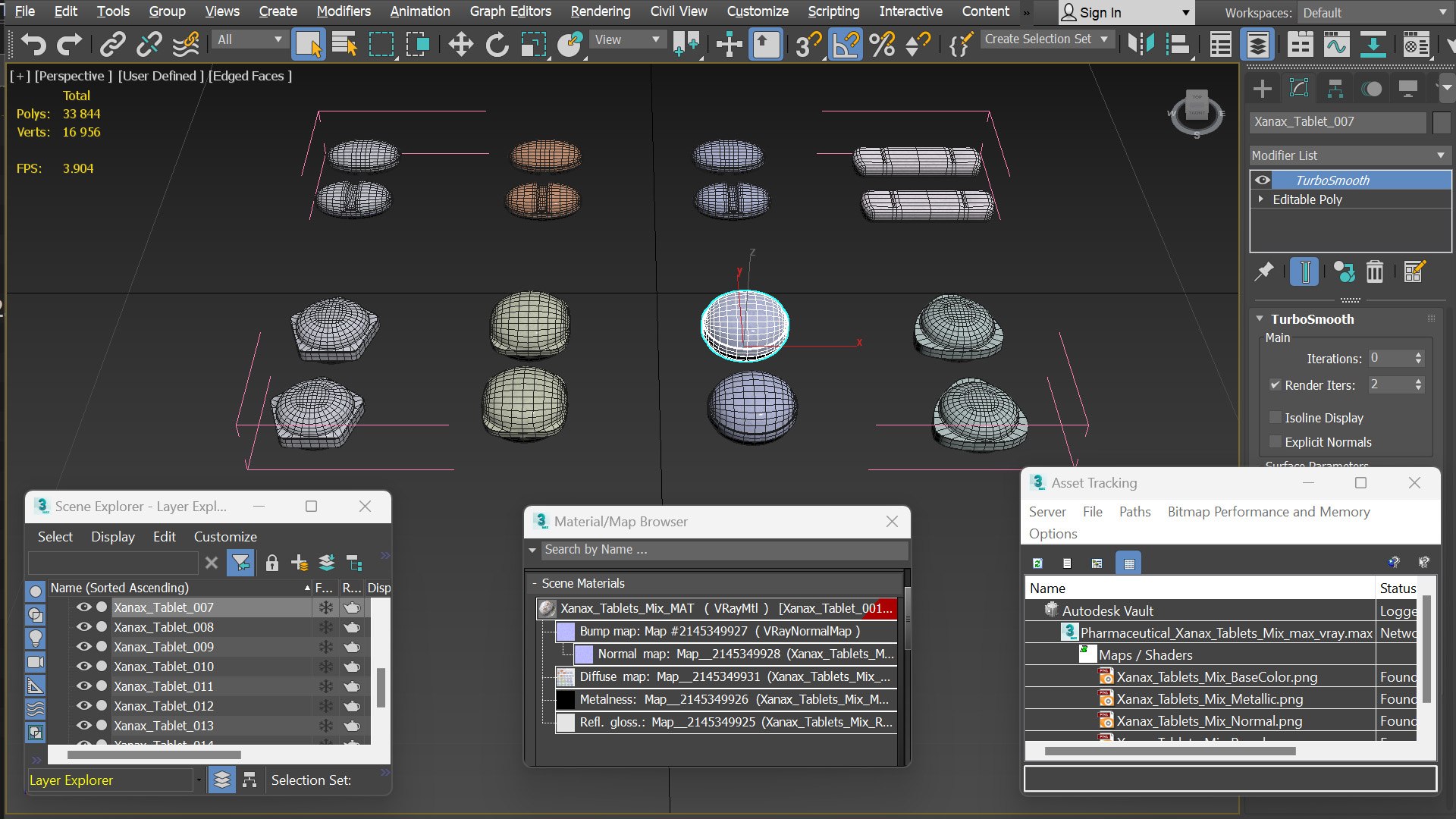Click the Sign In button

tap(1125, 13)
